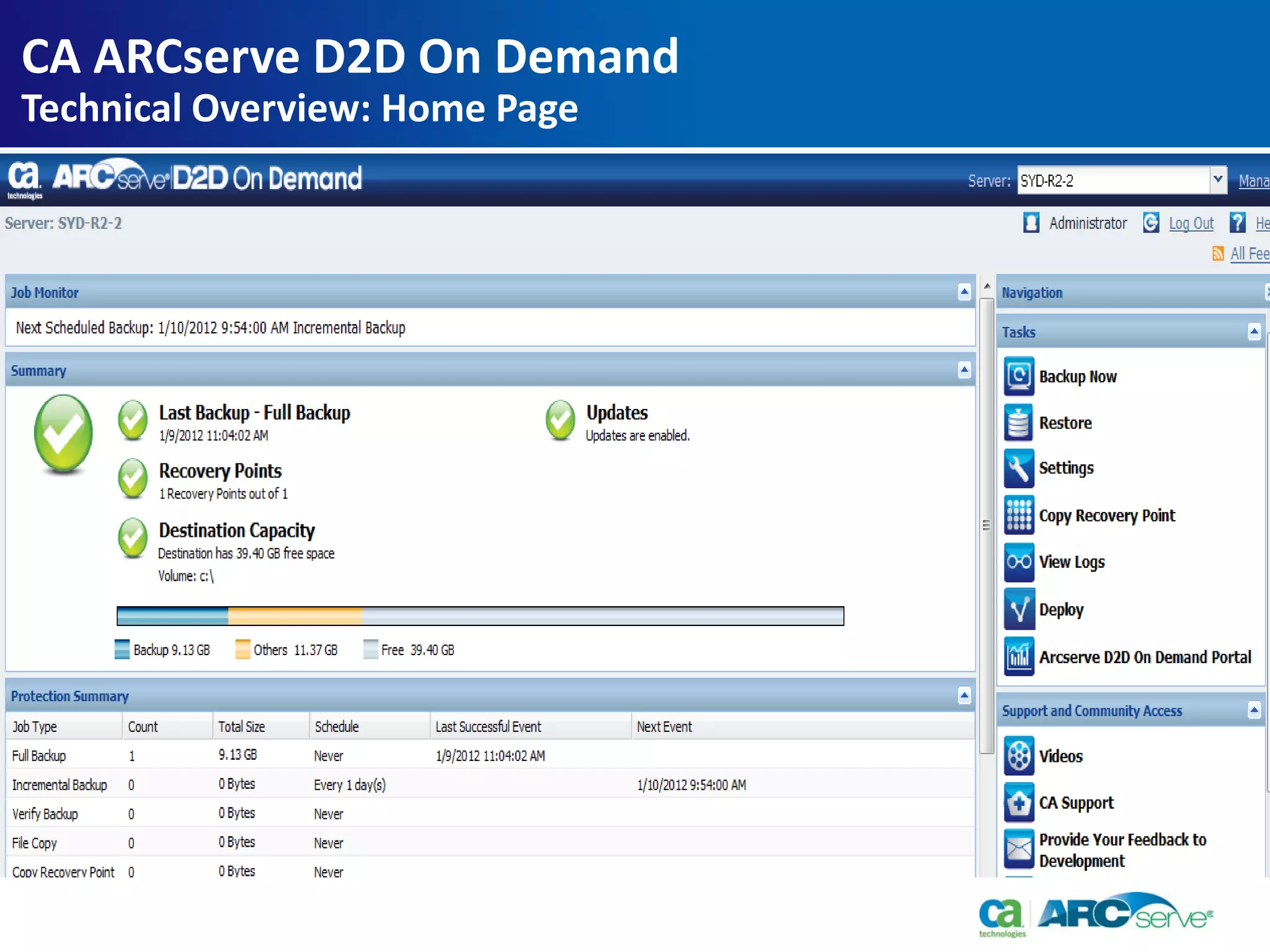Image resolution: width=1270 pixels, height=952 pixels.
Task: Click the Last Successful Event column header
Action: pyautogui.click(x=531, y=726)
